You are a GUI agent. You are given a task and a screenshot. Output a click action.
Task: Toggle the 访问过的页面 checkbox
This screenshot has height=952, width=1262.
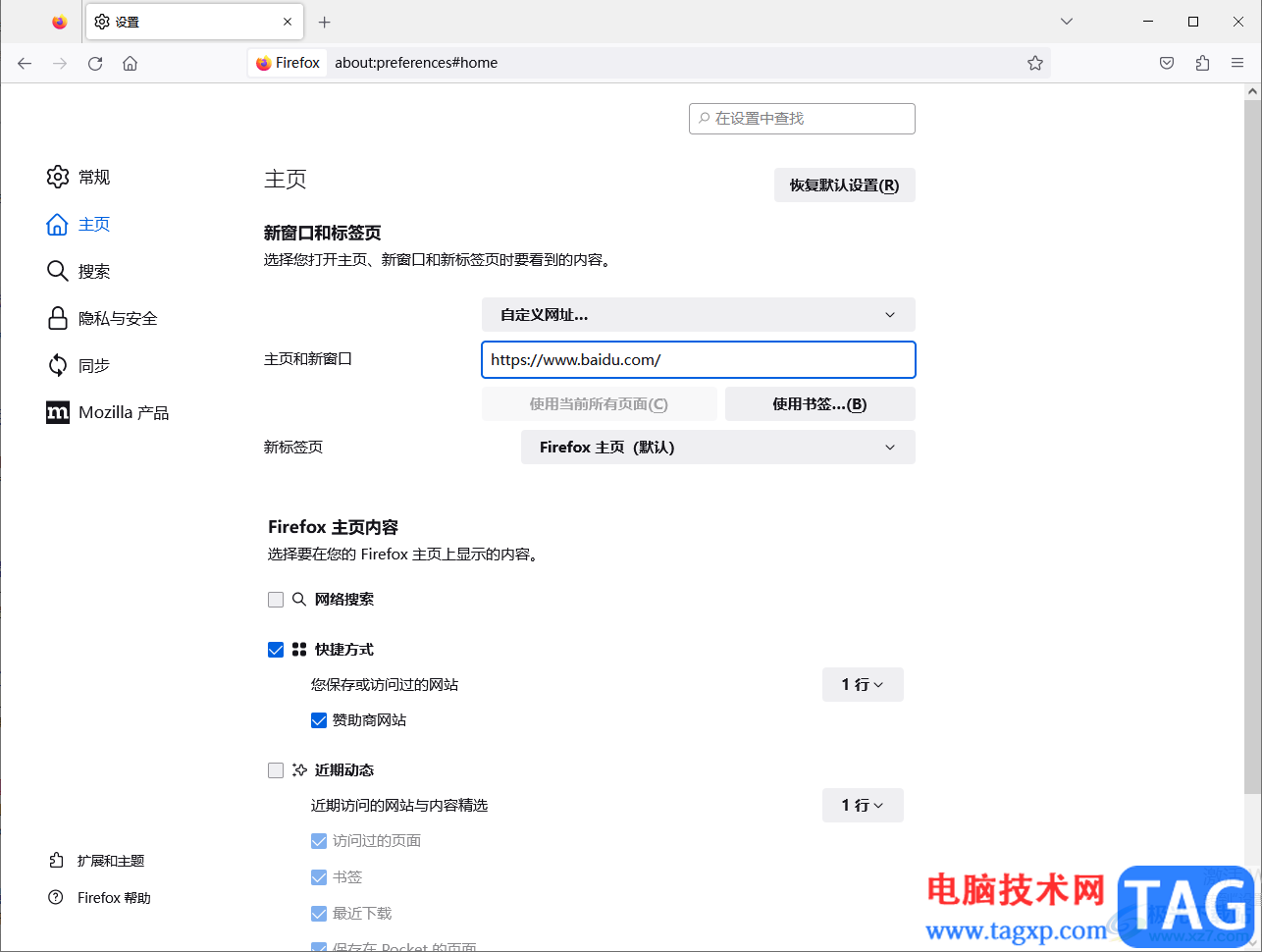coord(319,841)
